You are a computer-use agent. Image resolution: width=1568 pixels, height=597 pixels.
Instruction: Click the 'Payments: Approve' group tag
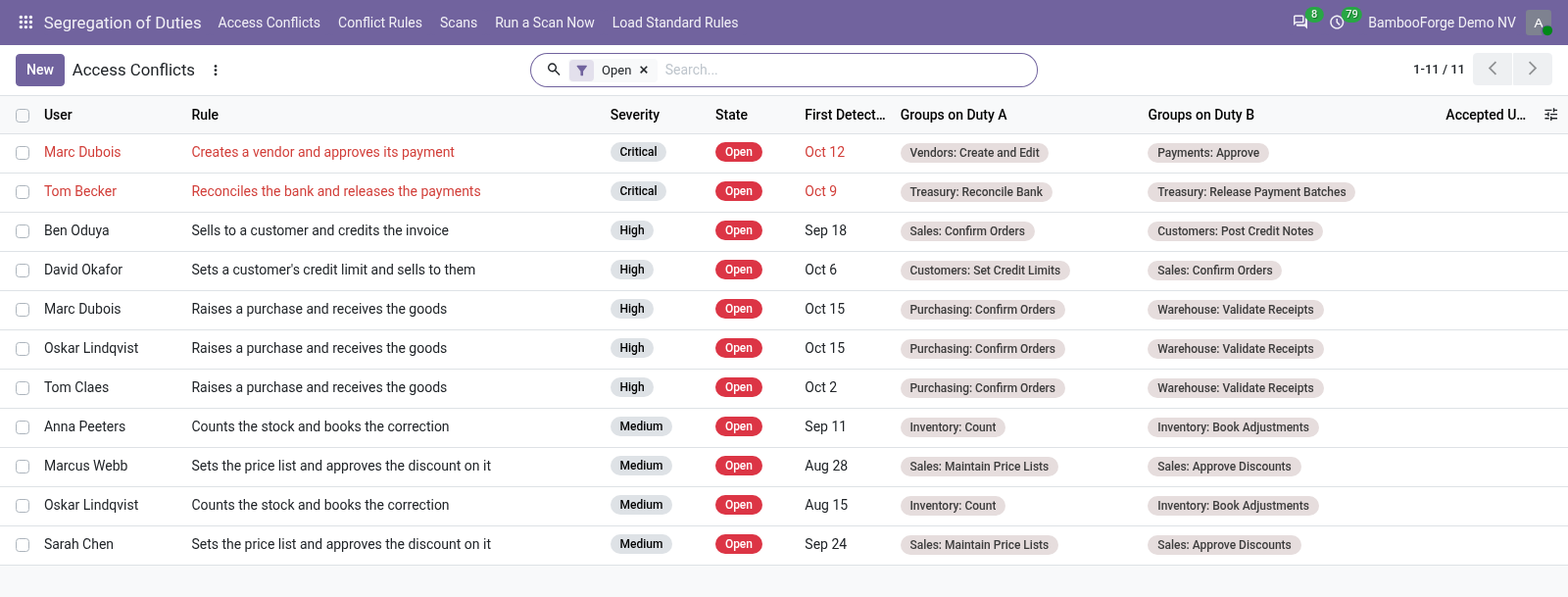(x=1208, y=153)
